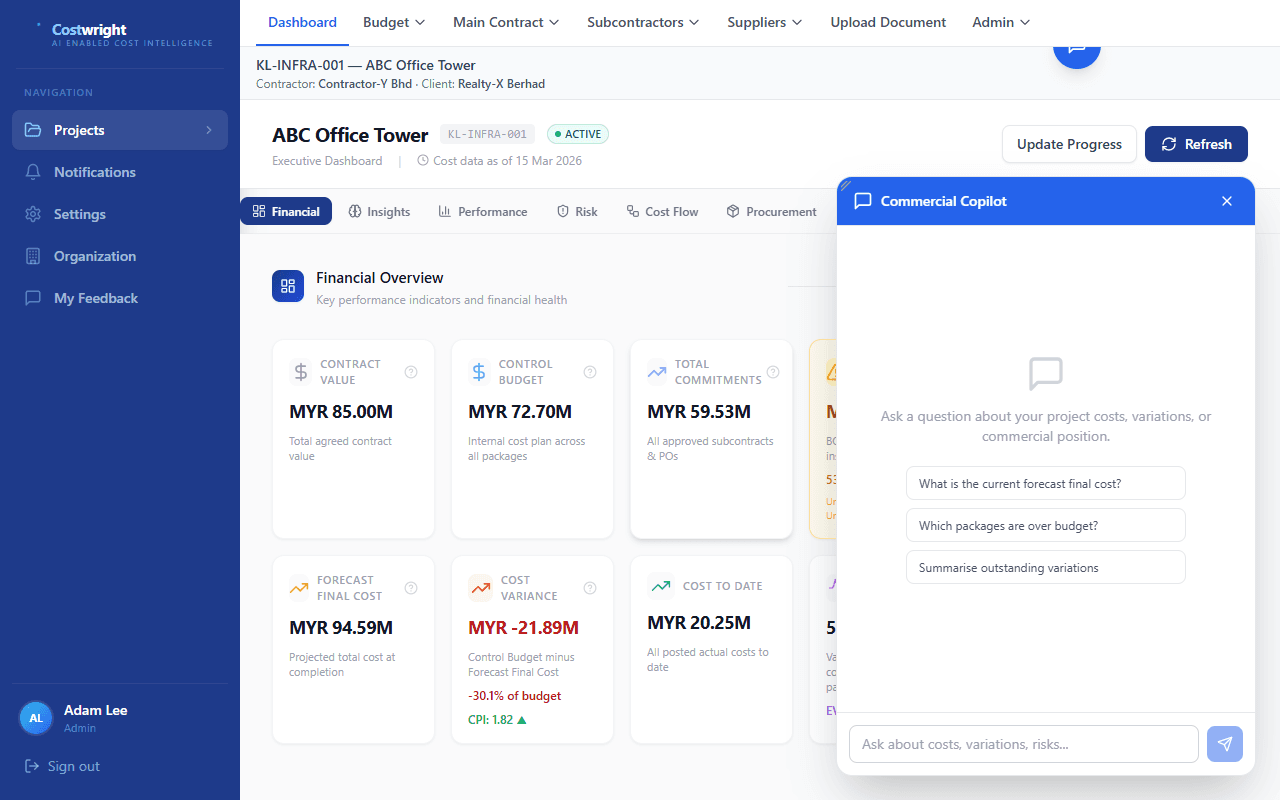Click the send message paper plane button
This screenshot has width=1280, height=800.
click(1225, 744)
